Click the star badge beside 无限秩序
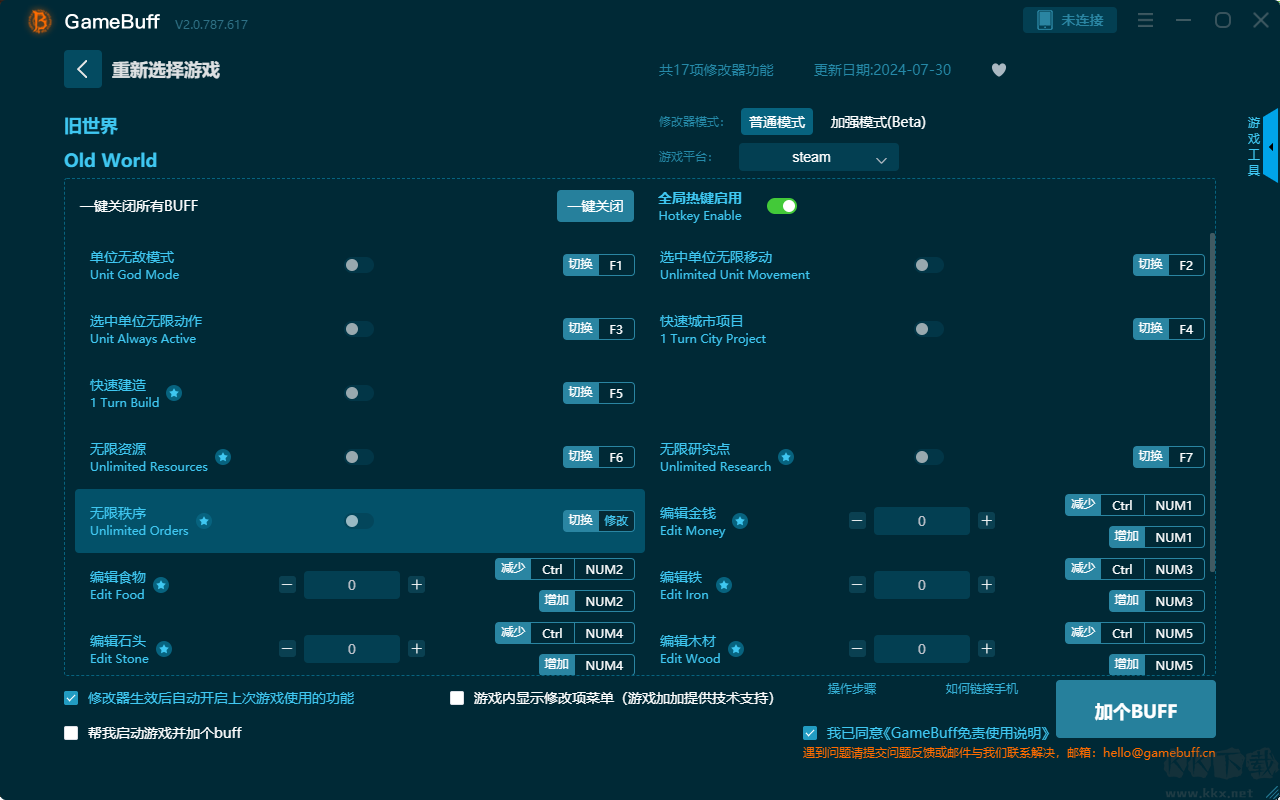Screen dimensions: 1280x800 tap(204, 521)
